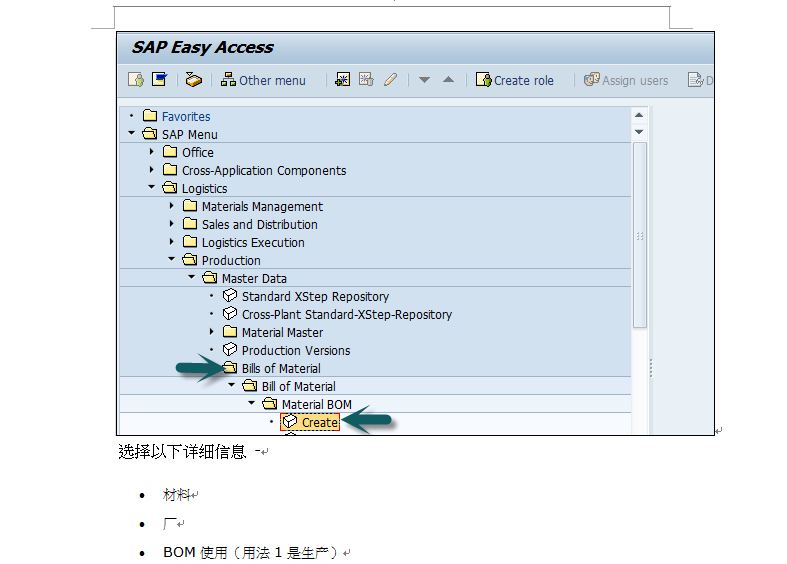Select the Logistics Execution tree label
The image size is (787, 564).
253,243
